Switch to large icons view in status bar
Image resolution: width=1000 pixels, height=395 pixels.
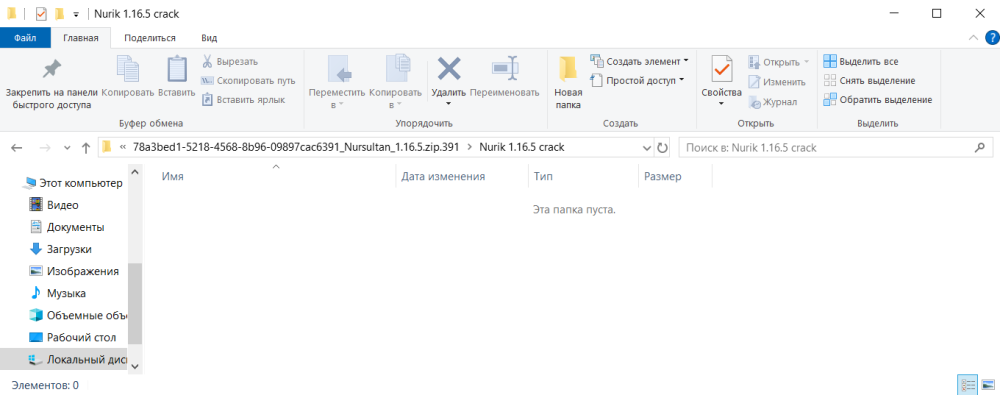pyautogui.click(x=988, y=385)
